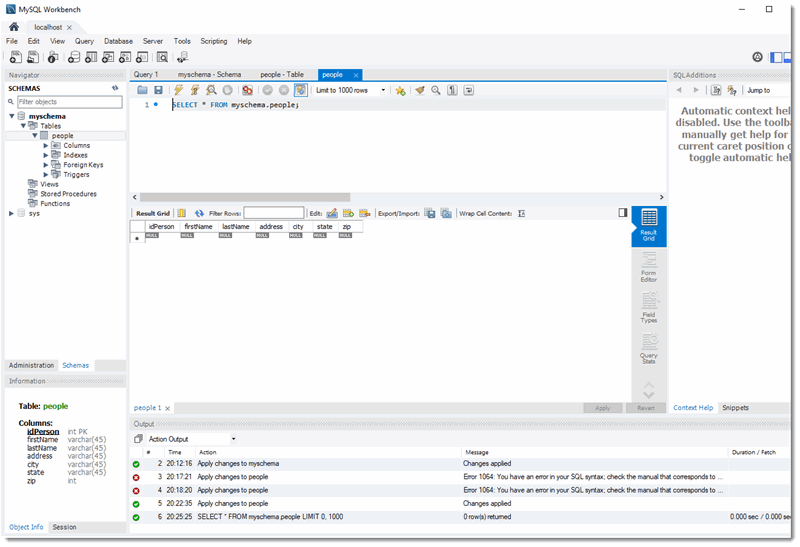Screen dimensions: 800x547
Task: Open the Query menu
Action: (84, 41)
